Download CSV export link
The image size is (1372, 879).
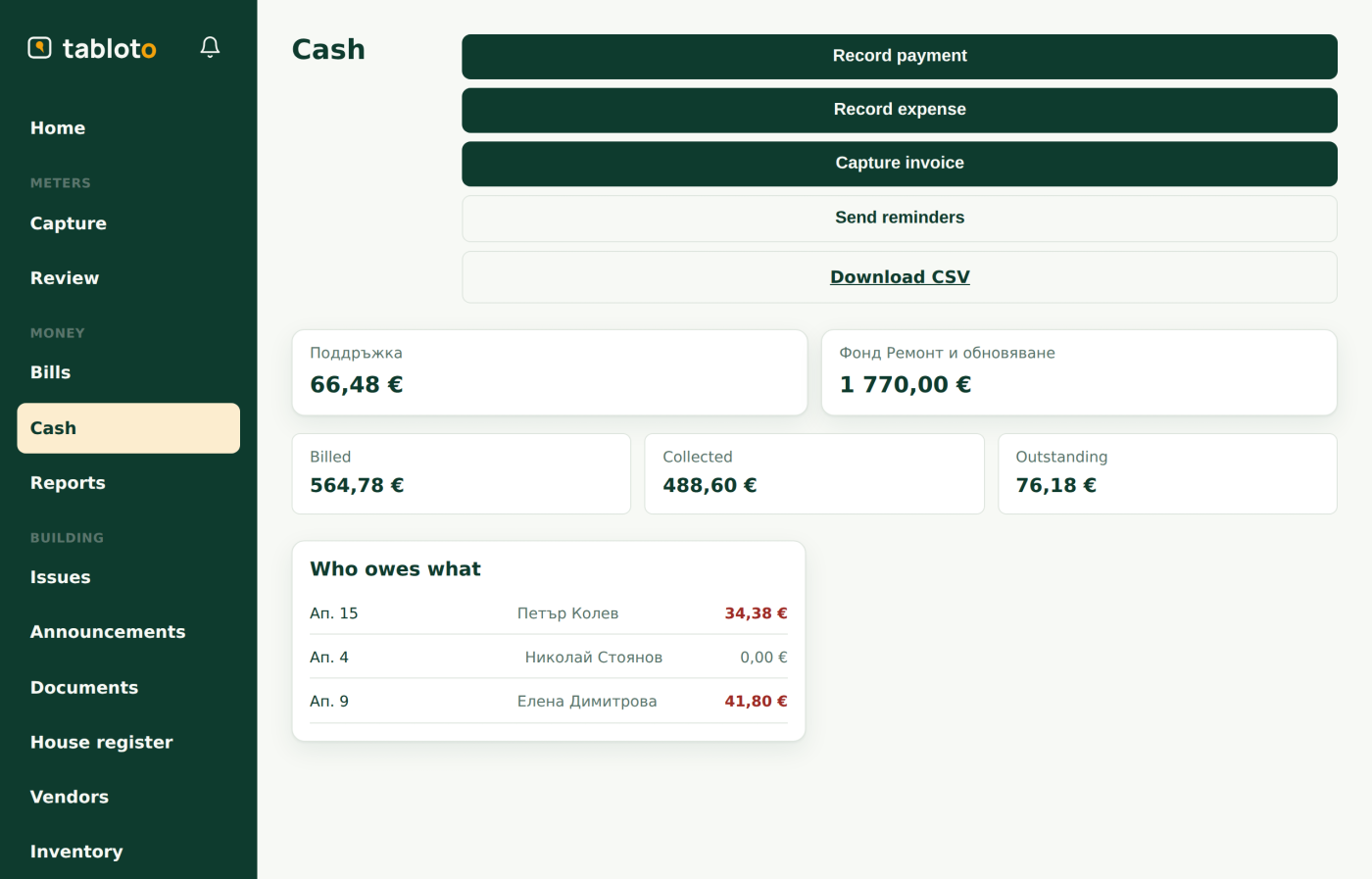900,277
